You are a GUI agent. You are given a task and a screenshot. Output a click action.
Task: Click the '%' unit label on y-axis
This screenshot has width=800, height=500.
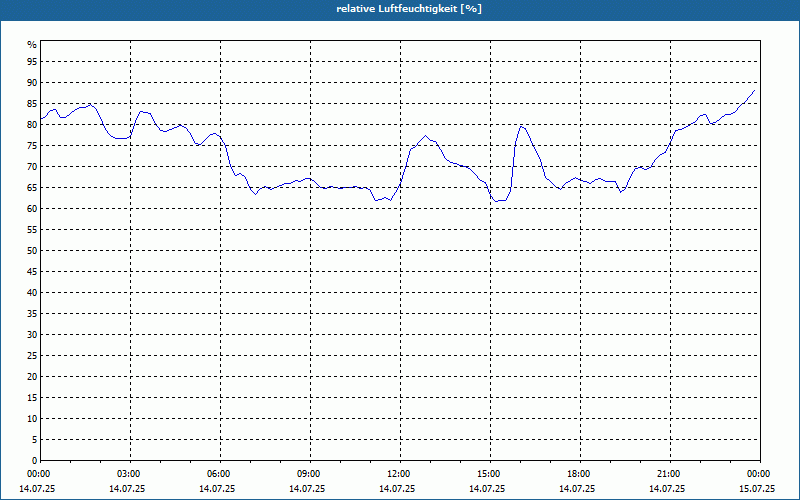pos(32,45)
